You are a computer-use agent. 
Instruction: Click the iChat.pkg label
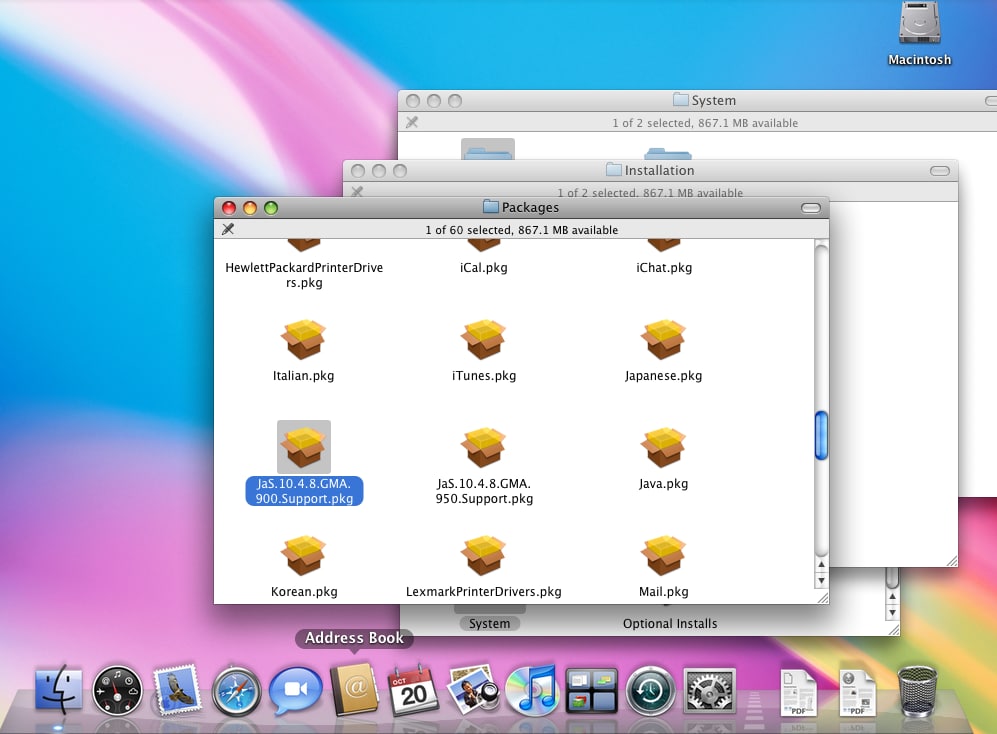664,268
